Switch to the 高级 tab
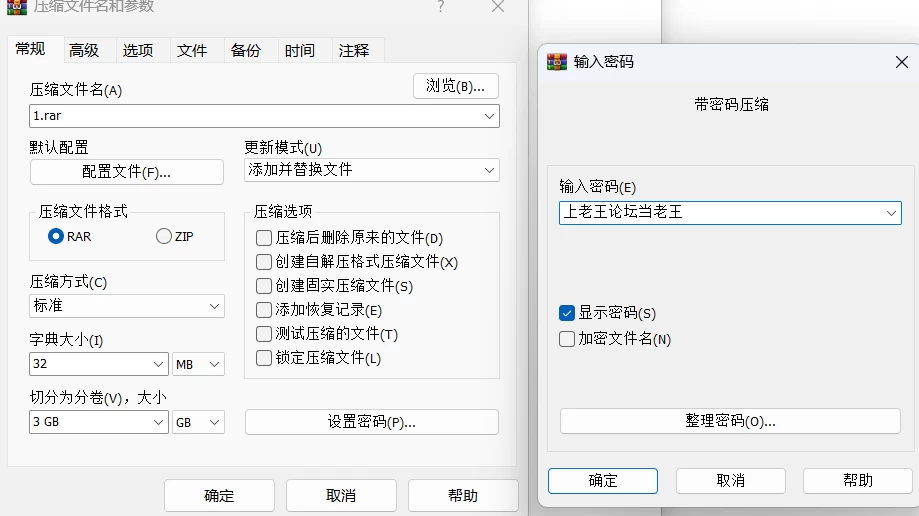 coord(84,50)
